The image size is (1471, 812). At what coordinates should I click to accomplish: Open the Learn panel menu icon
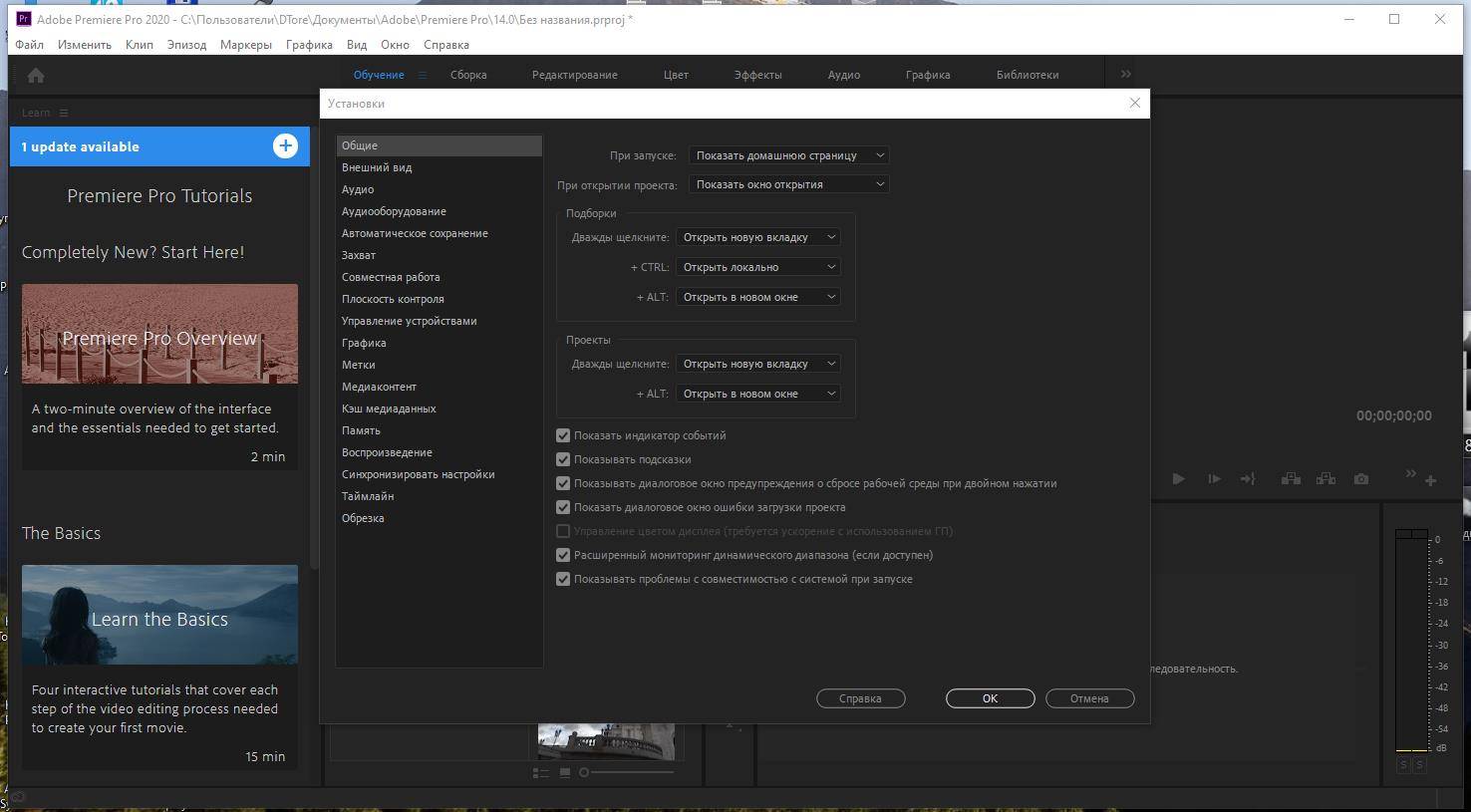coord(64,113)
